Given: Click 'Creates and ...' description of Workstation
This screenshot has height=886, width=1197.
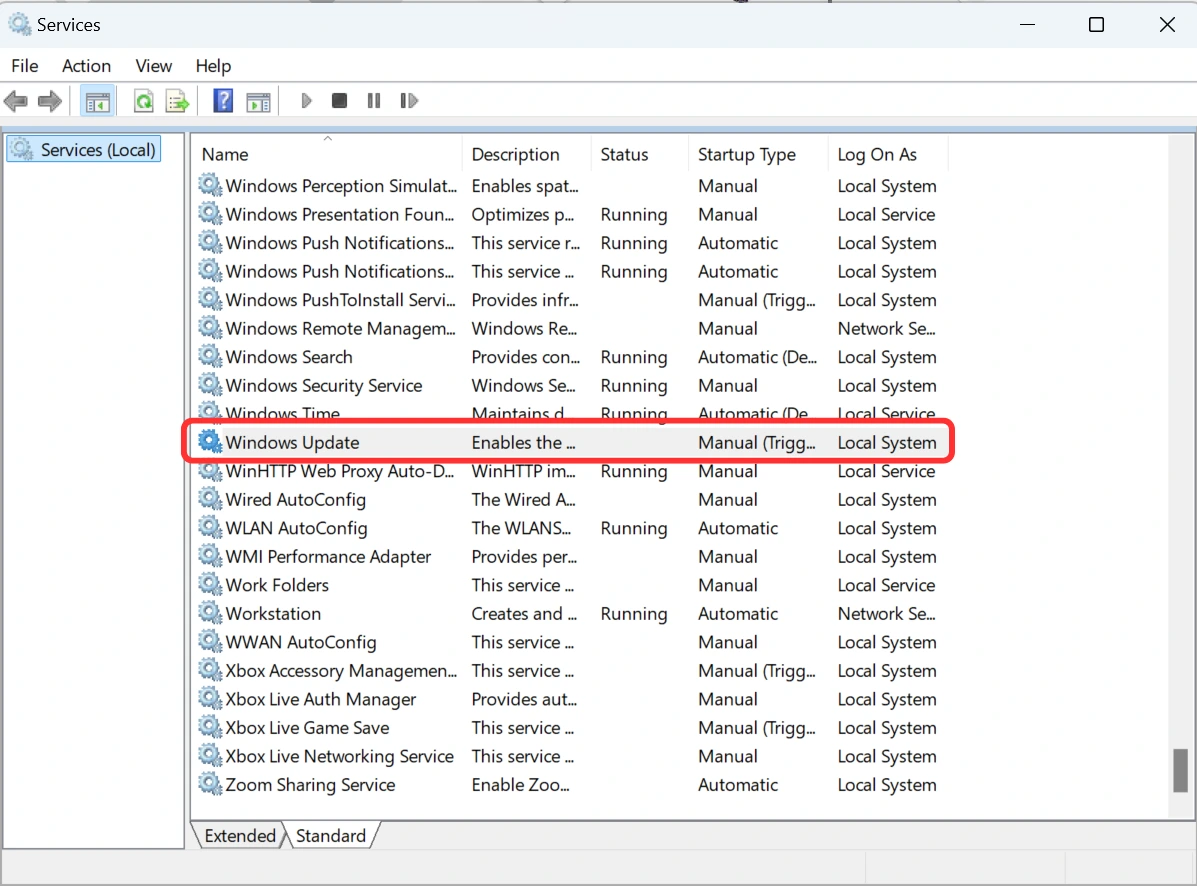Looking at the screenshot, I should coord(524,614).
